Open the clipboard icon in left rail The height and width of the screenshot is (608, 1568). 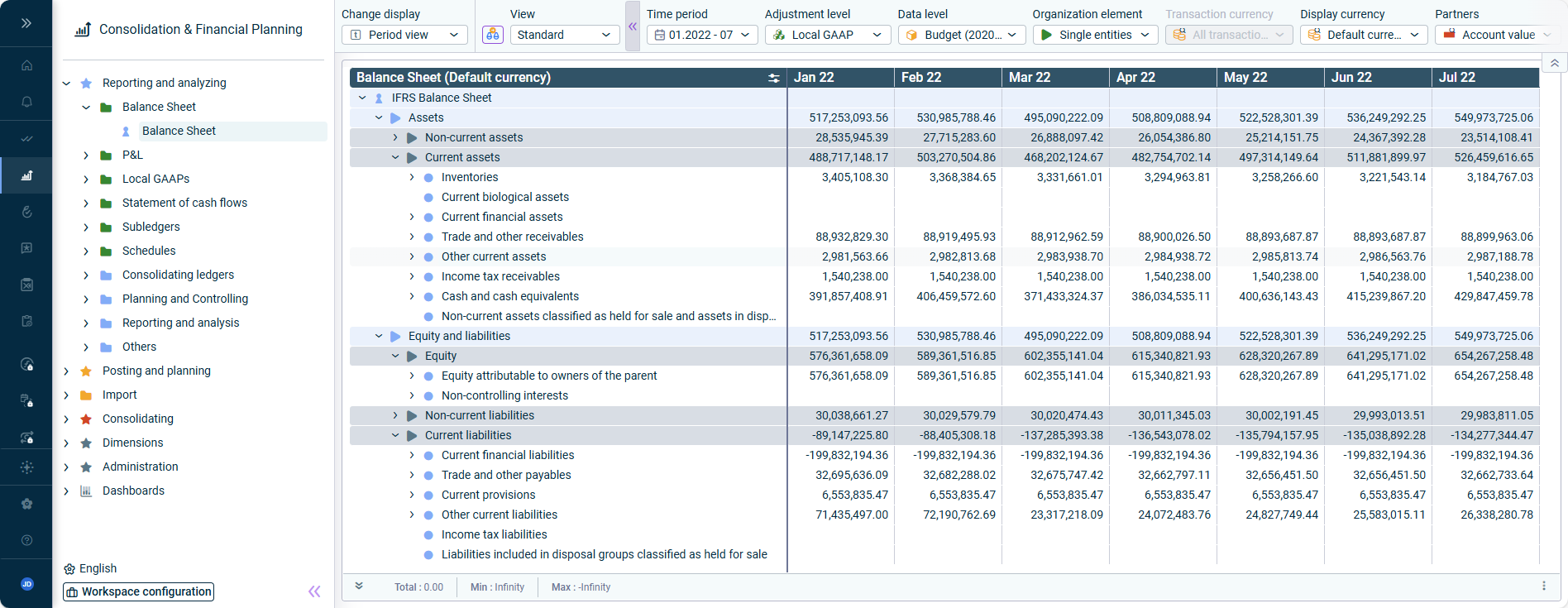[x=26, y=321]
